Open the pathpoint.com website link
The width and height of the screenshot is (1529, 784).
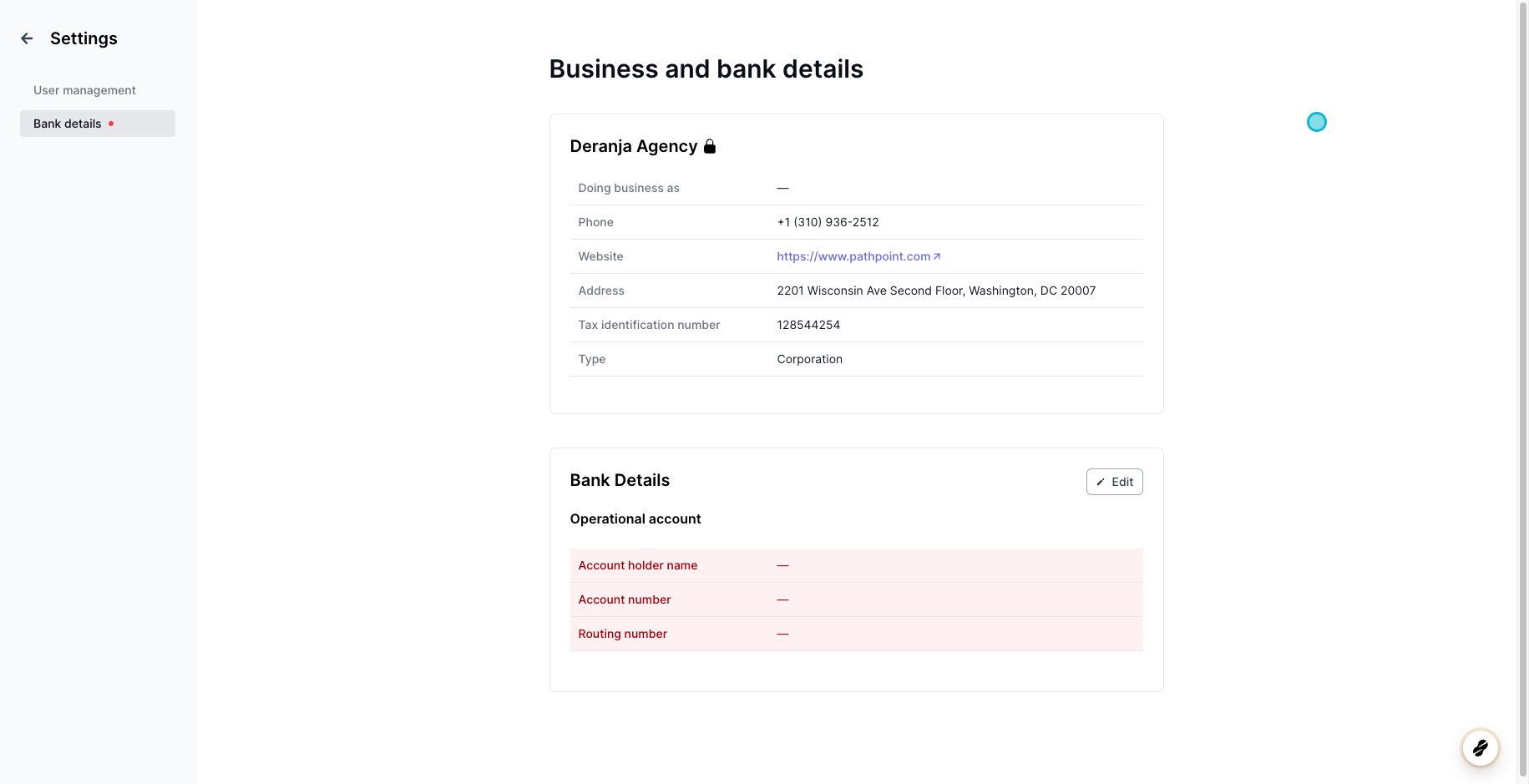(853, 256)
